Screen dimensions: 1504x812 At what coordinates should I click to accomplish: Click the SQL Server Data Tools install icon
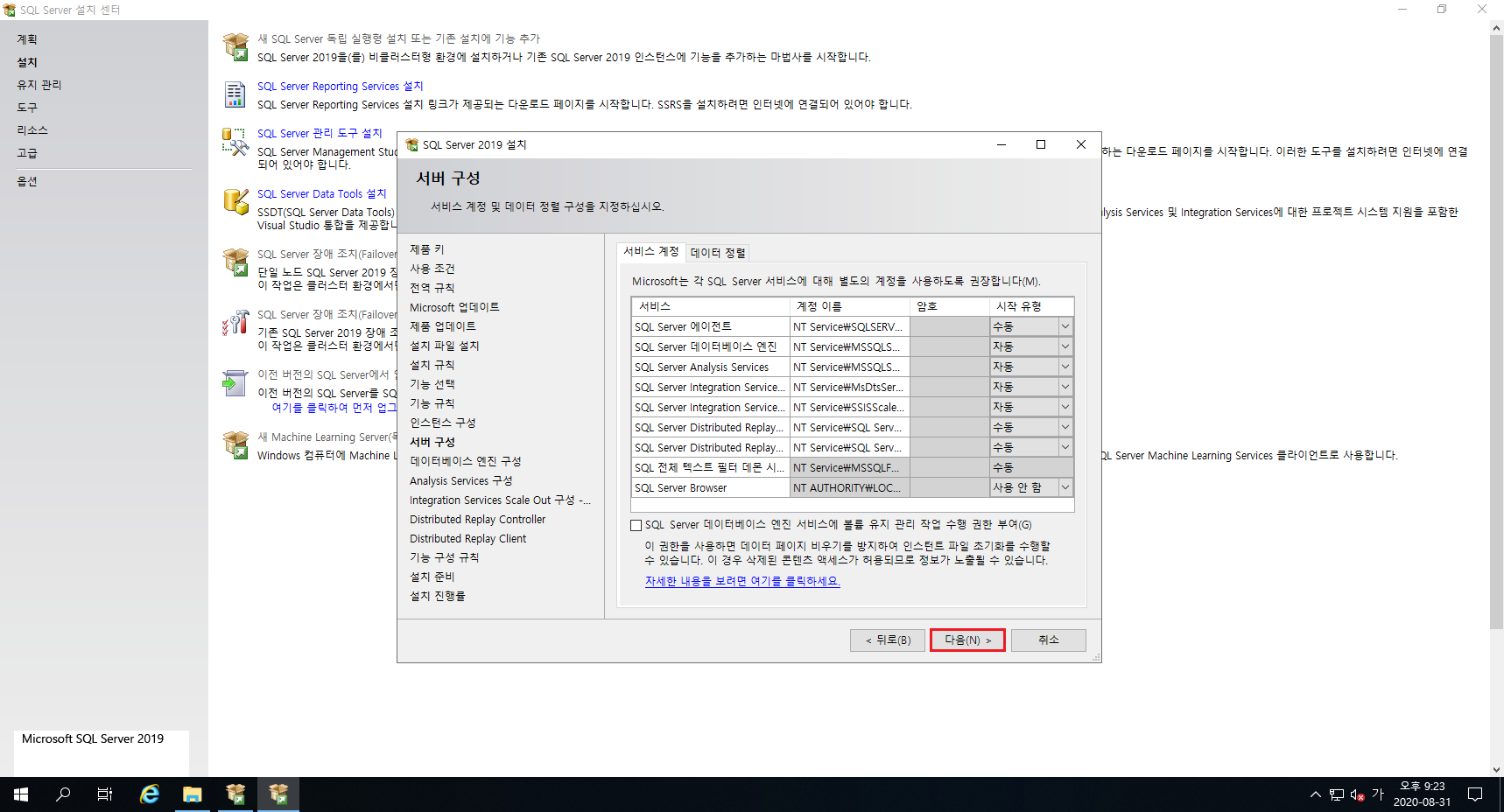235,201
